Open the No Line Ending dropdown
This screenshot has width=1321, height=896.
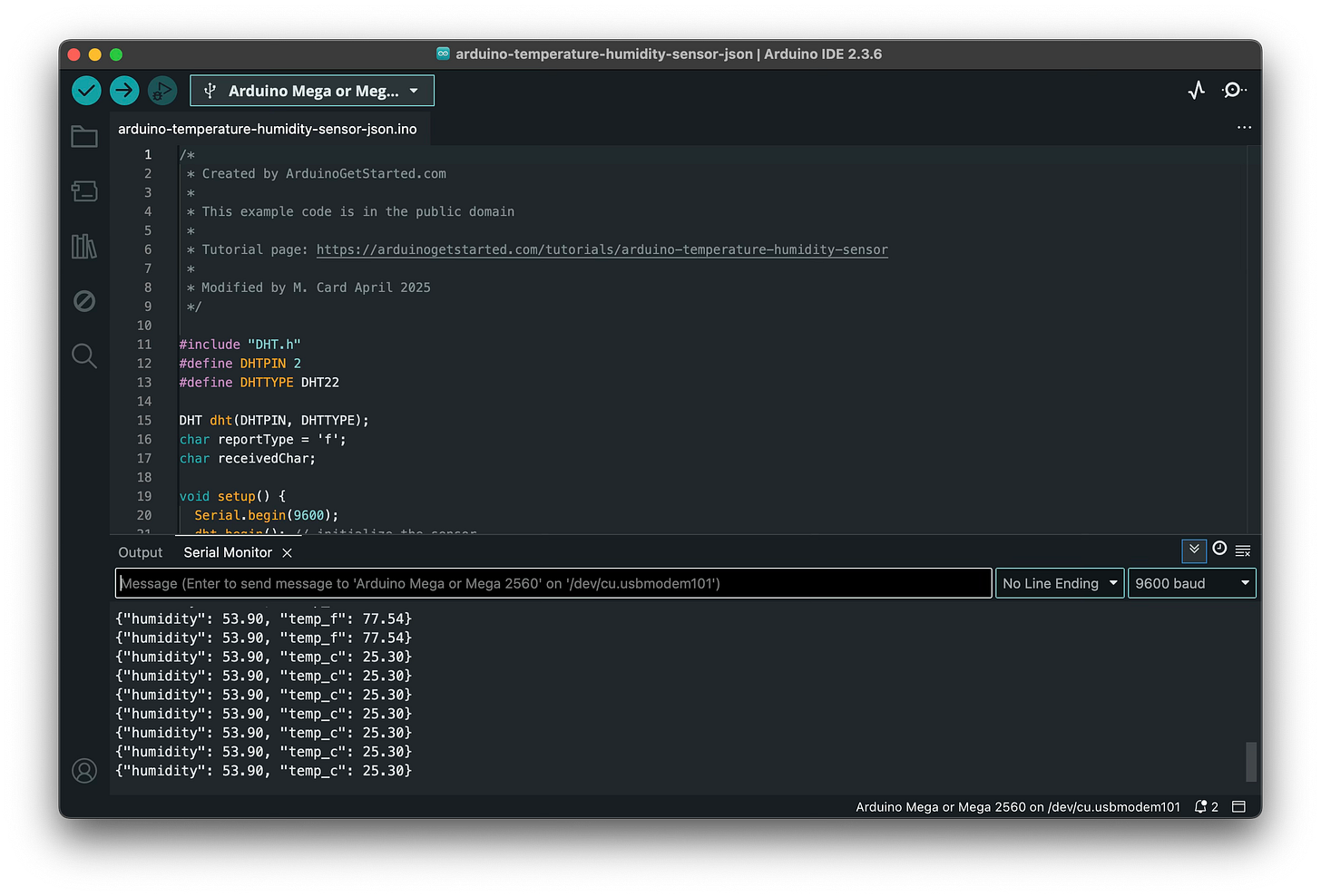1059,583
